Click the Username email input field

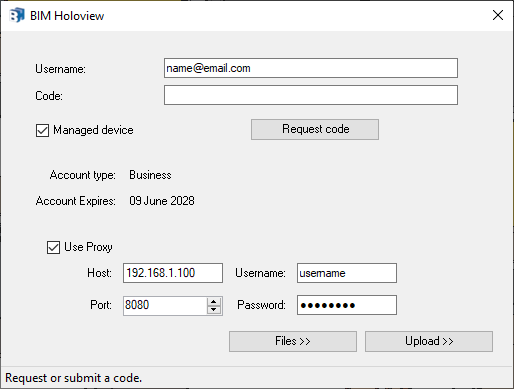point(311,68)
